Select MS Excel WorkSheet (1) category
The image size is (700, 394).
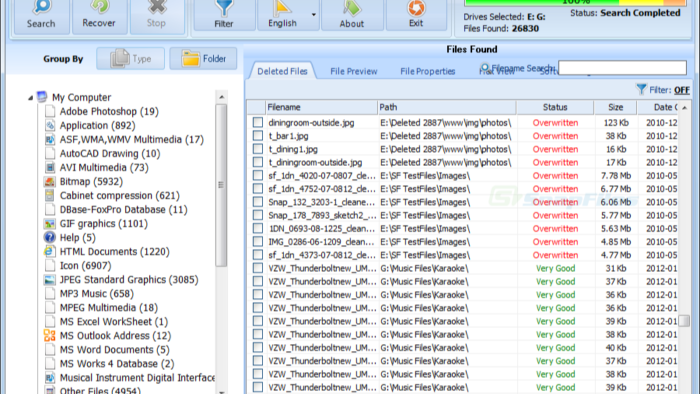click(114, 322)
